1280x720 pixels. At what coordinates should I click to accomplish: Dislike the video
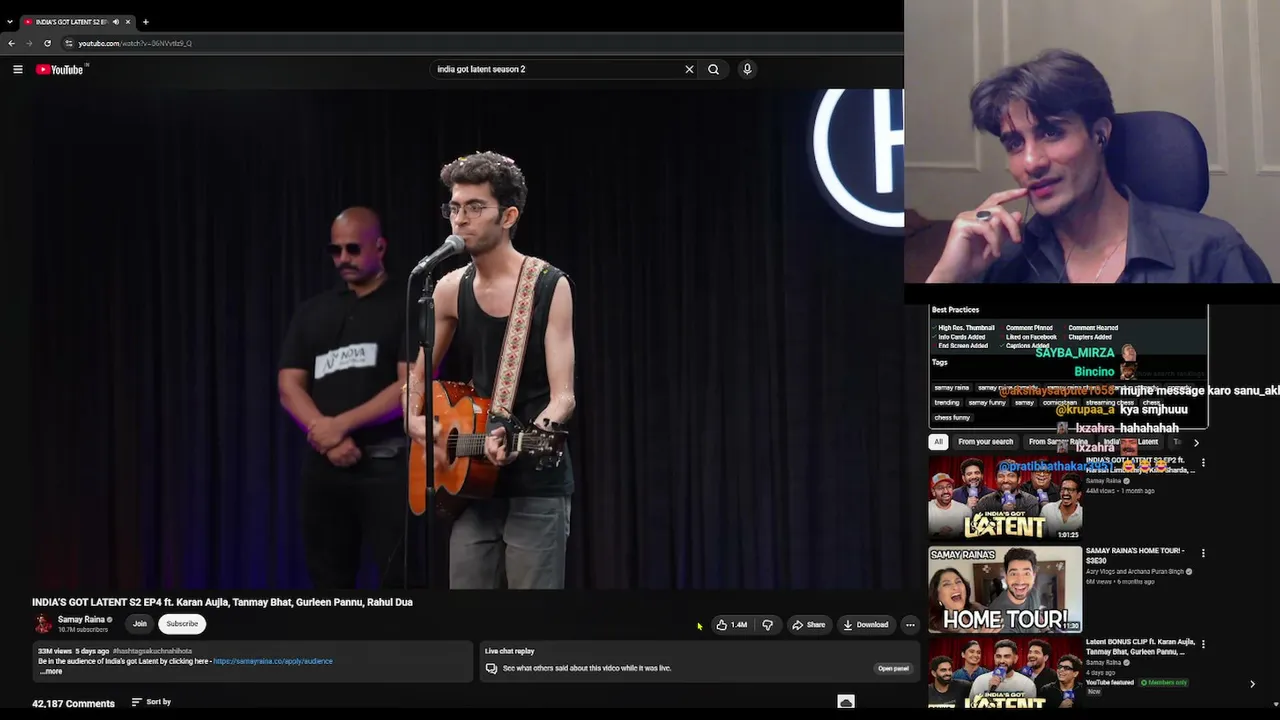coord(768,625)
